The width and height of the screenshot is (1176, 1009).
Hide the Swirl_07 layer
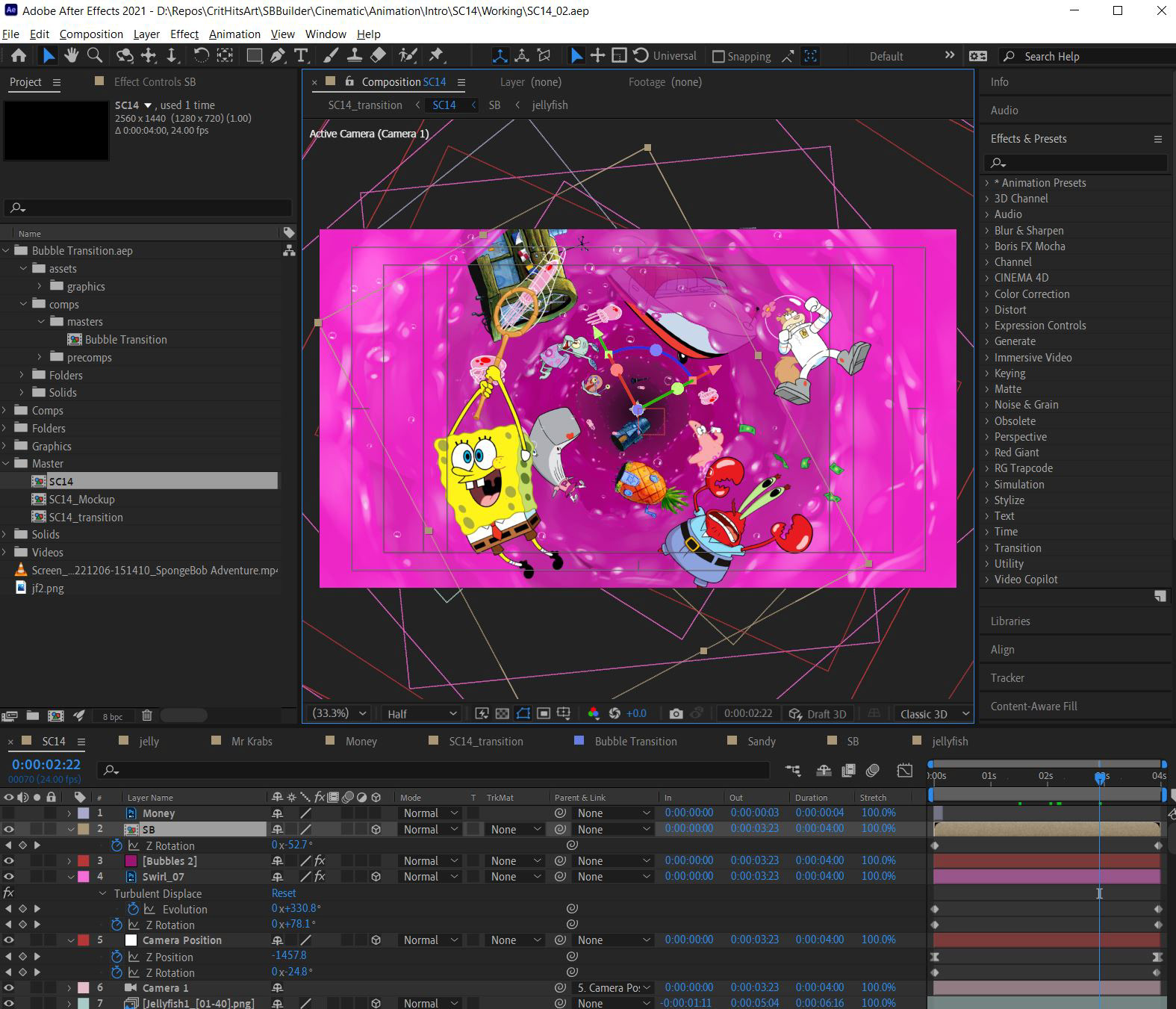(9, 877)
